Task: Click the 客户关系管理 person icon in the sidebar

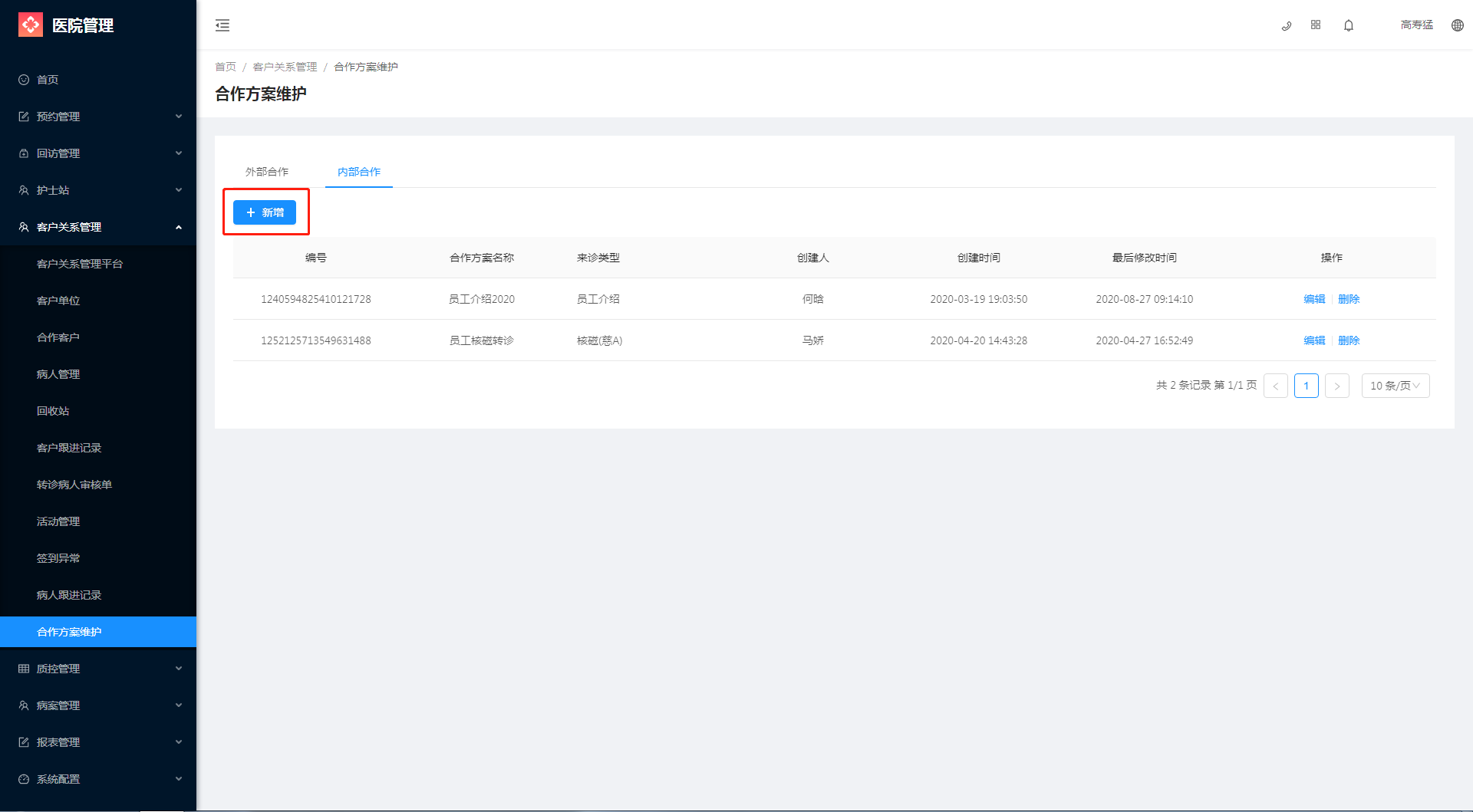Action: click(24, 227)
